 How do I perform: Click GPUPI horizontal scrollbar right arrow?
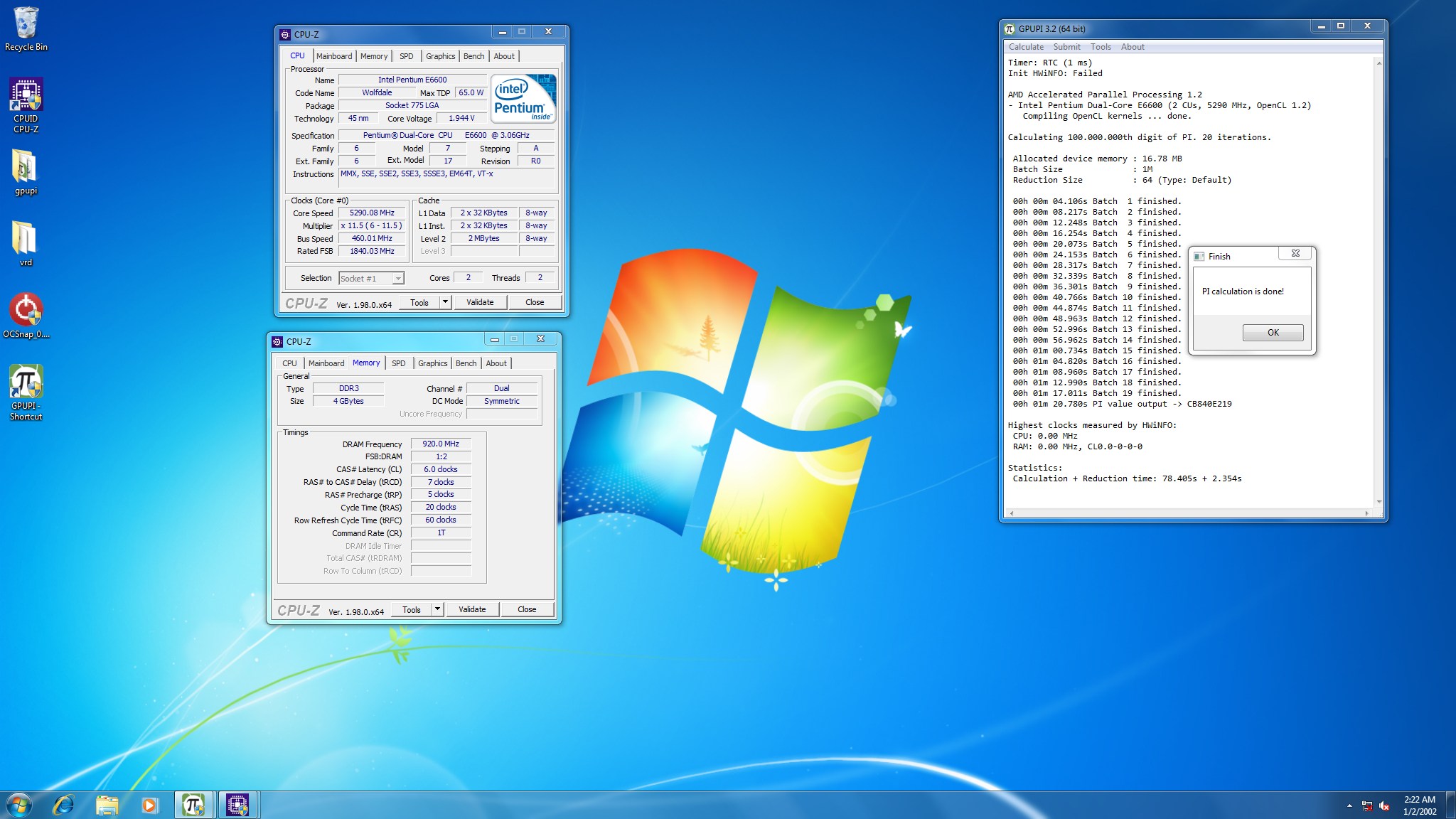pyautogui.click(x=1366, y=513)
